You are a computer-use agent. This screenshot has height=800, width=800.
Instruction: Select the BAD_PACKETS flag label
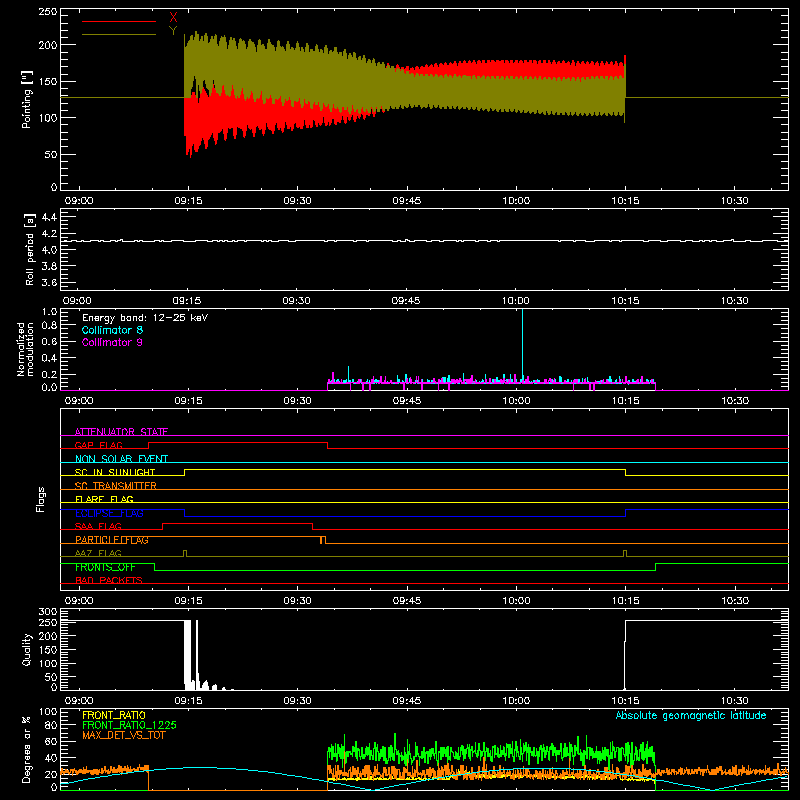click(x=109, y=580)
